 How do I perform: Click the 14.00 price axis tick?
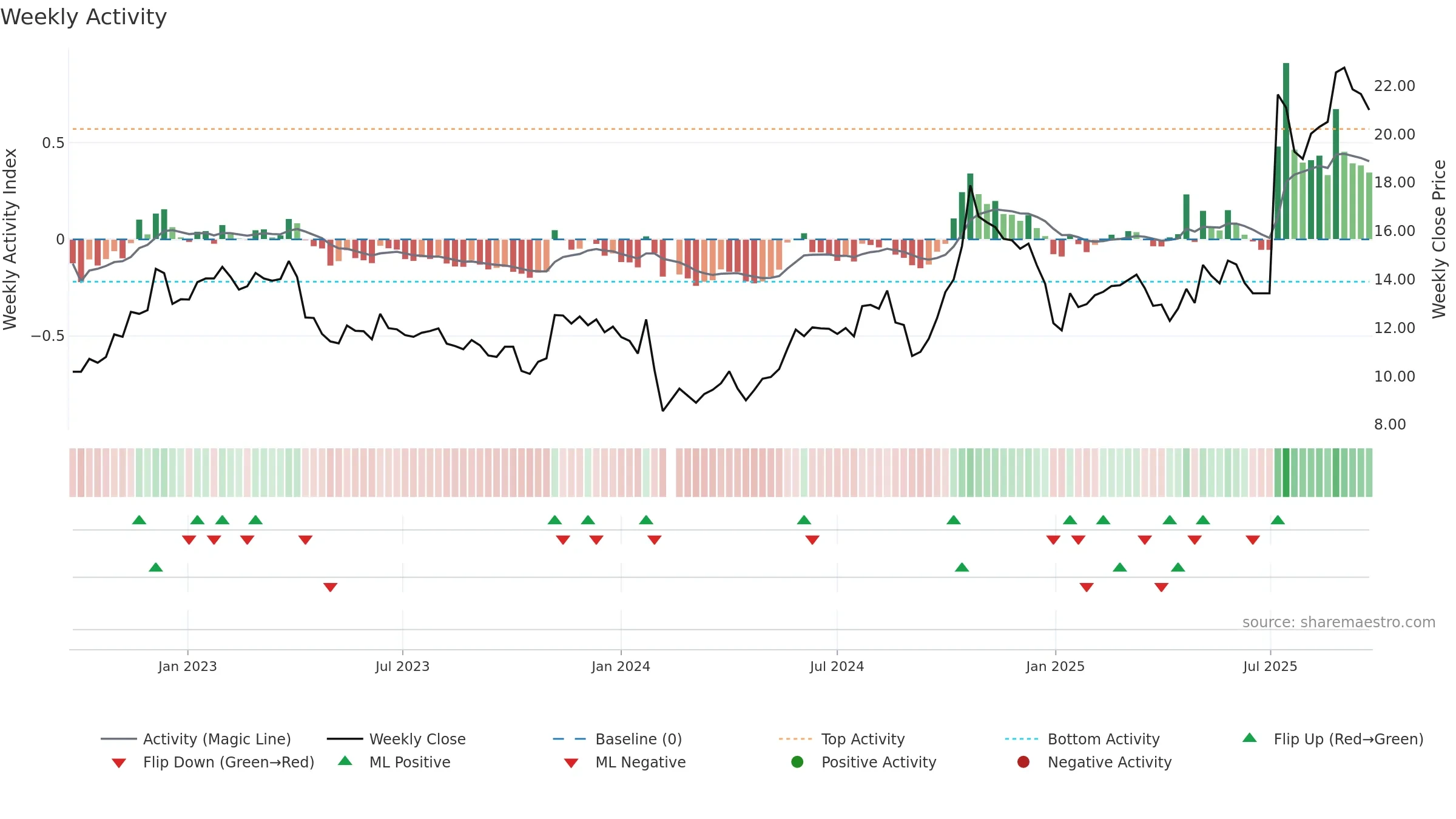[1395, 279]
